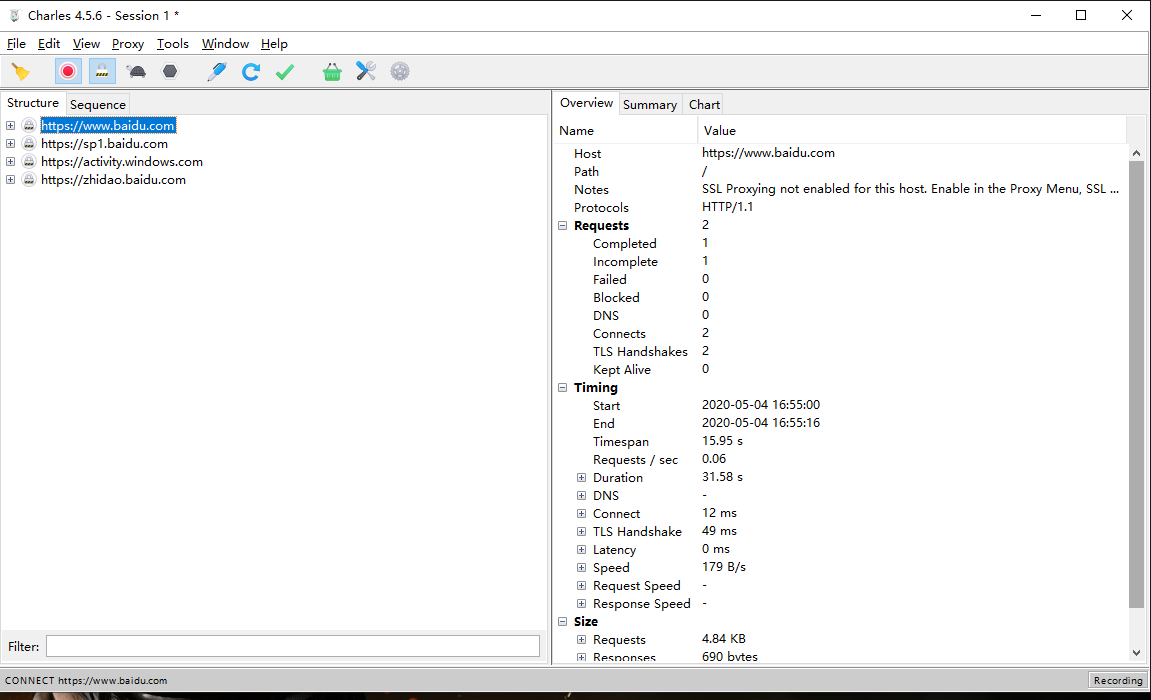Select https://sp1.baidu.com host row
Viewport: 1151px width, 700px height.
click(x=104, y=144)
